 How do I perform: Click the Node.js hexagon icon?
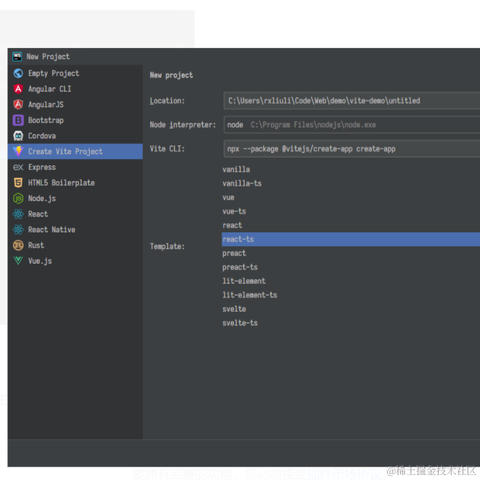pyautogui.click(x=18, y=198)
